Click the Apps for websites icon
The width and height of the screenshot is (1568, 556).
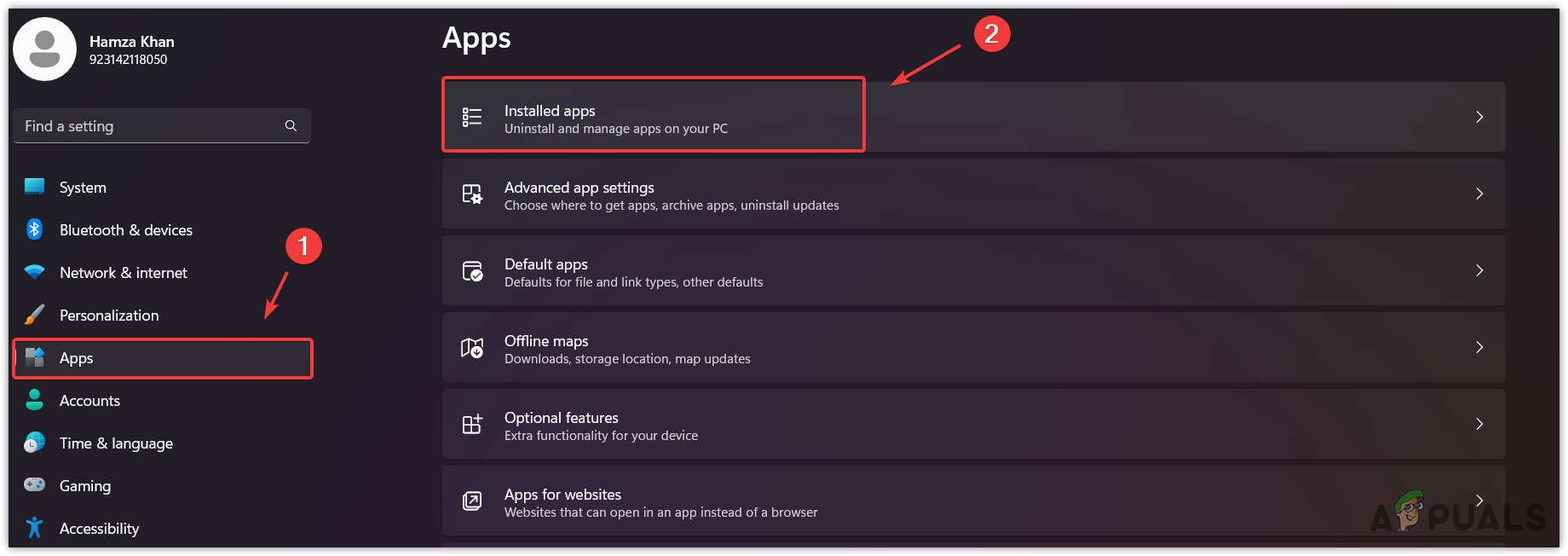472,501
